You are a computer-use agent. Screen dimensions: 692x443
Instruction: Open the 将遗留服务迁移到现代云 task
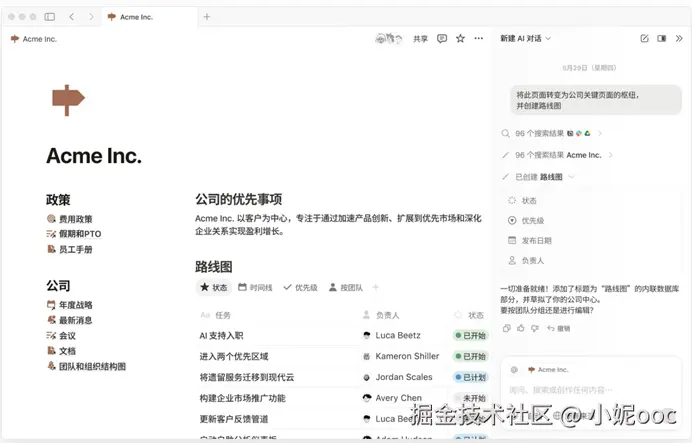pos(247,377)
